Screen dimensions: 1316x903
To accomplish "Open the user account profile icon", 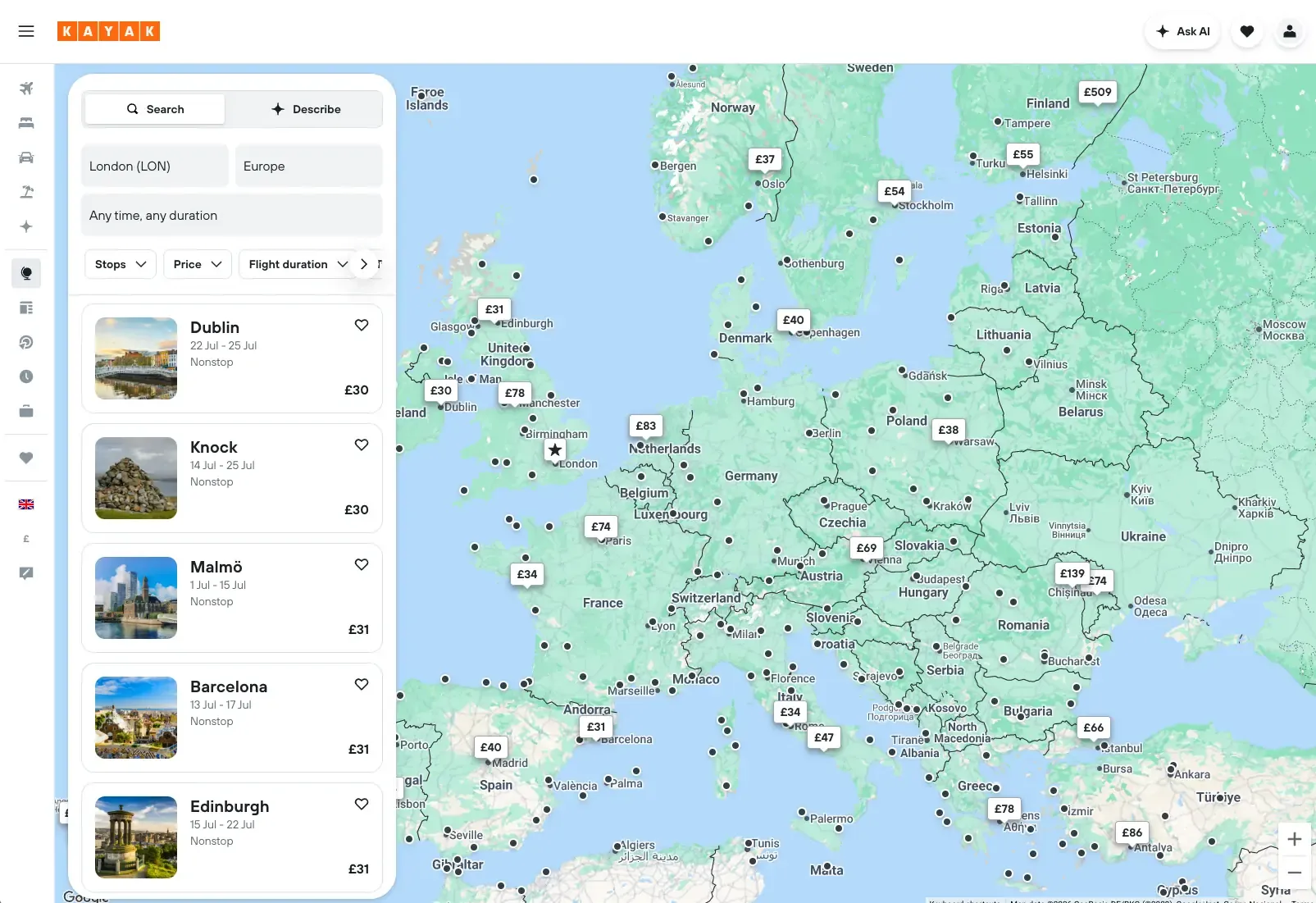I will tap(1290, 31).
